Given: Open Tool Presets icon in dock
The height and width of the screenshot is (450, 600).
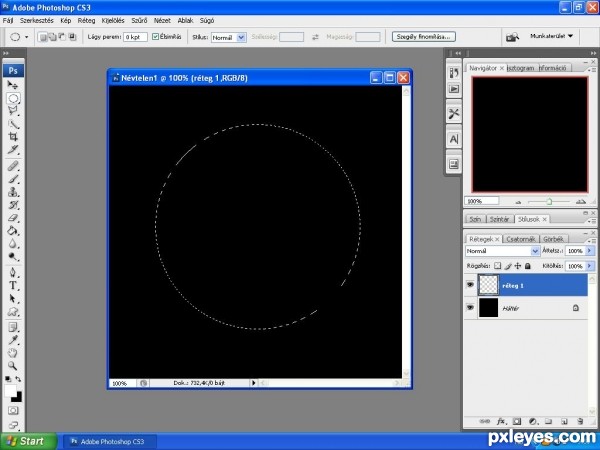Looking at the screenshot, I should 454,114.
